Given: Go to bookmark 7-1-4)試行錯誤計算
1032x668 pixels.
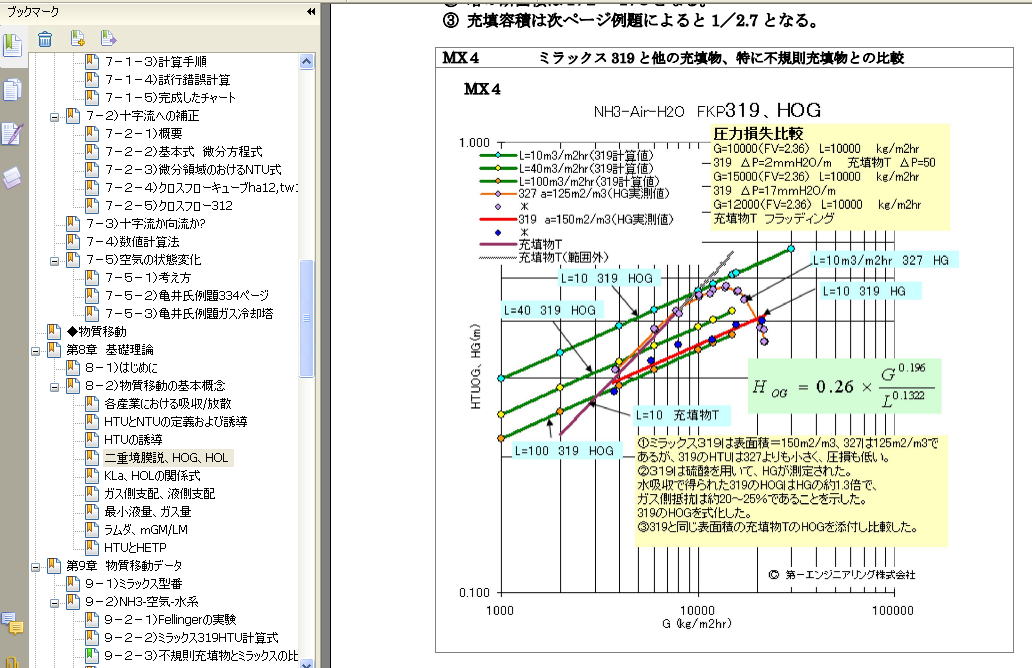Looking at the screenshot, I should click(167, 80).
